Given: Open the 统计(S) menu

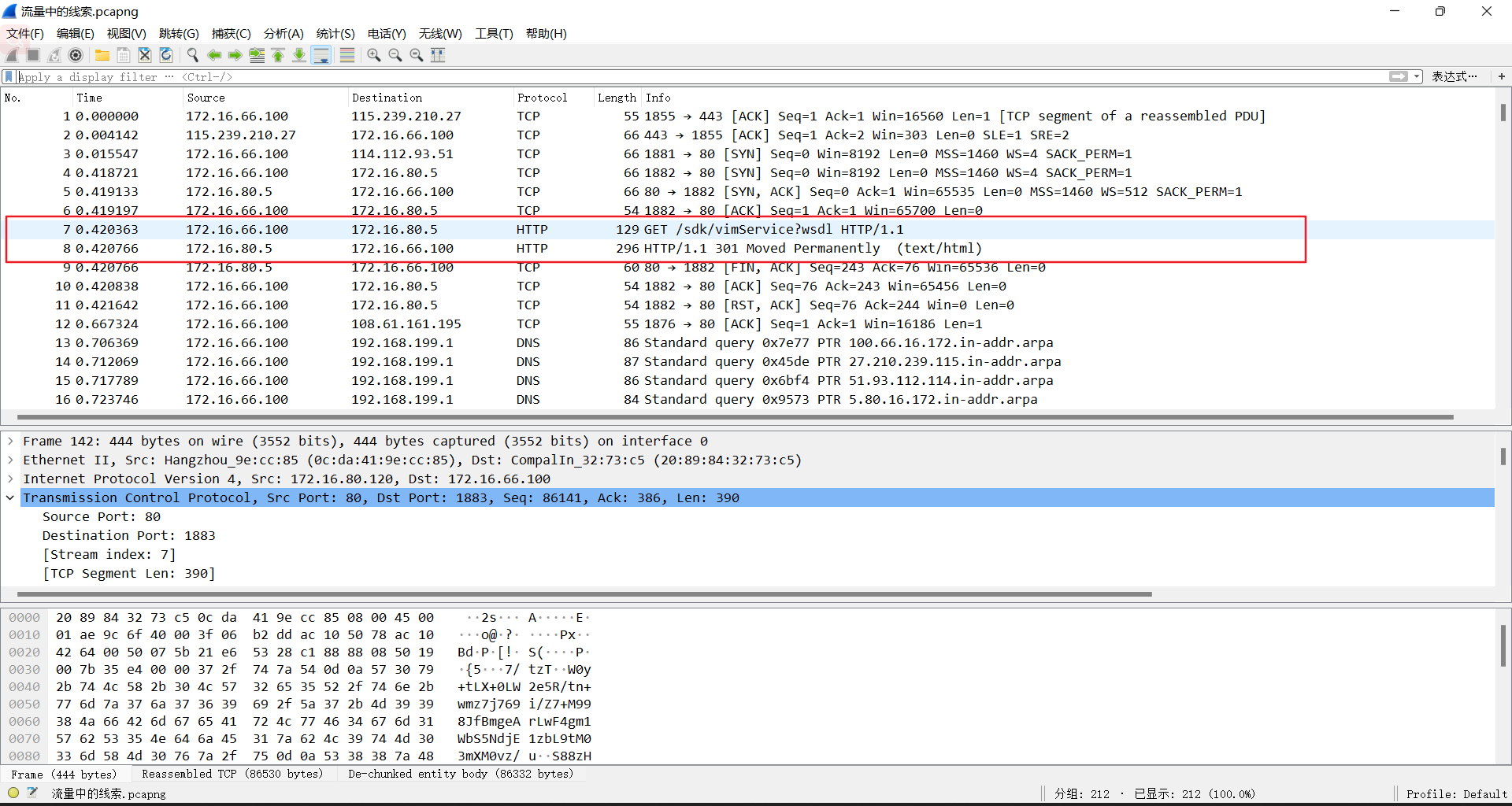Looking at the screenshot, I should point(335,34).
